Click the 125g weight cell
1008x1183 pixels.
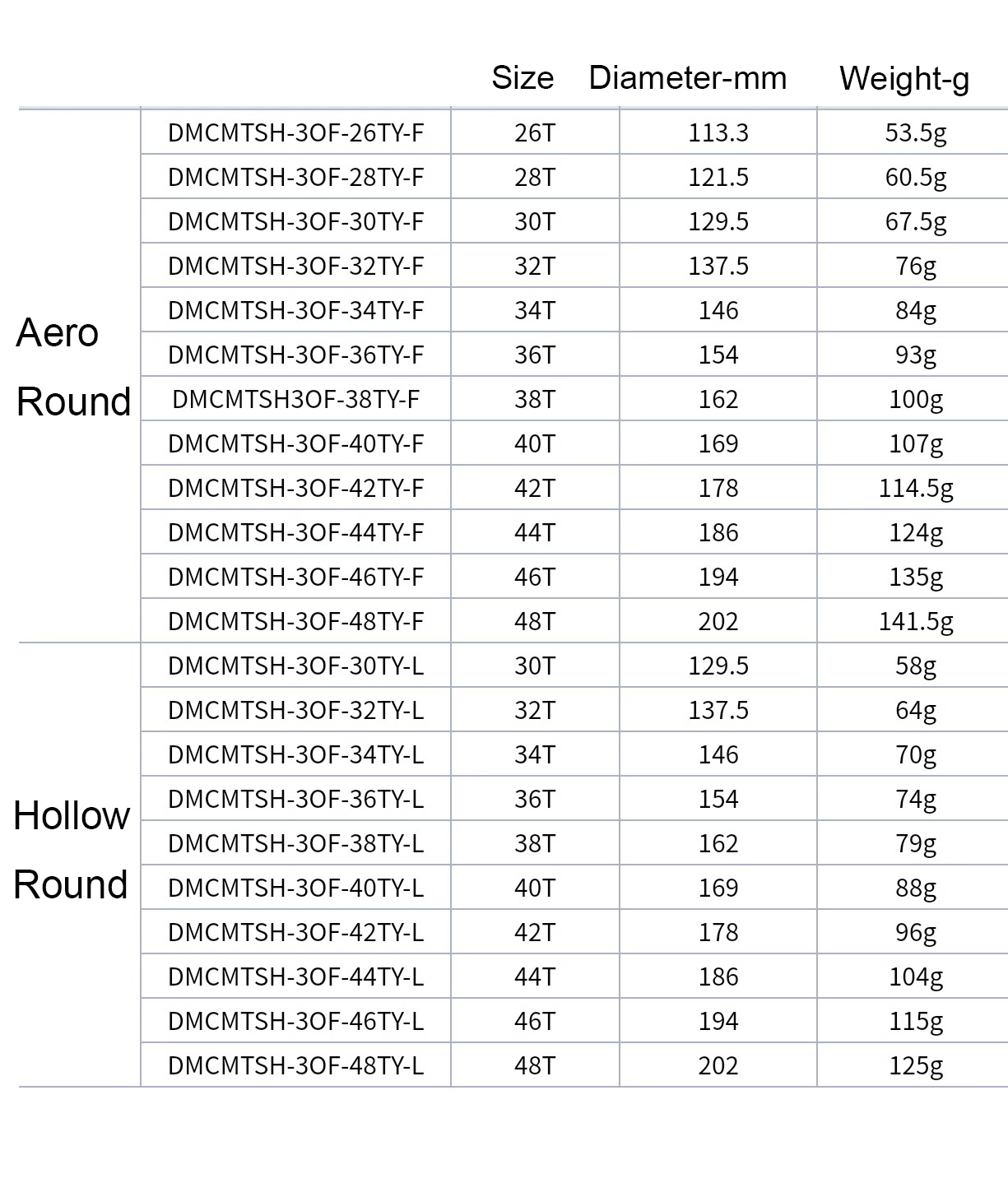916,1065
